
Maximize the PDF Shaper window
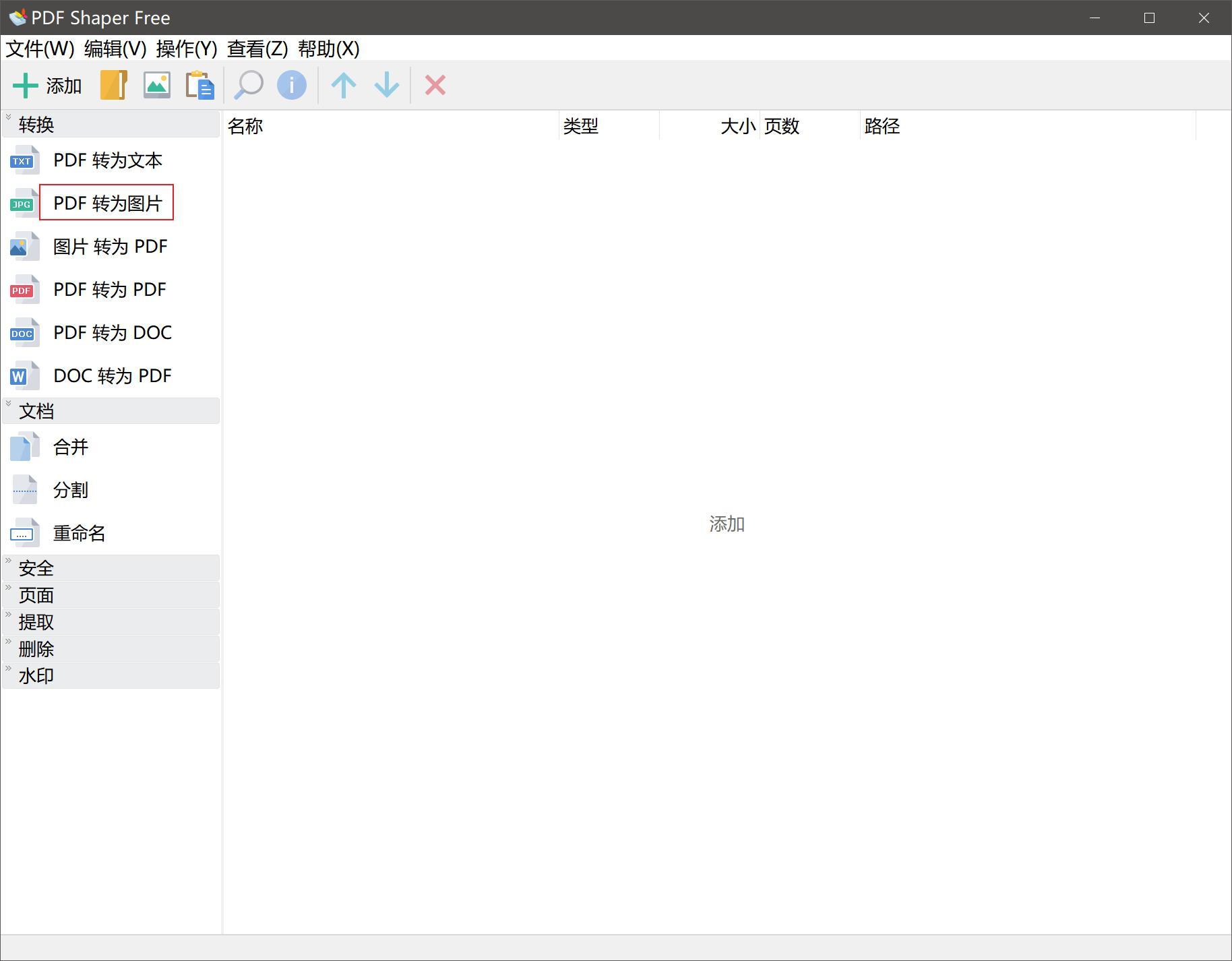(1150, 18)
